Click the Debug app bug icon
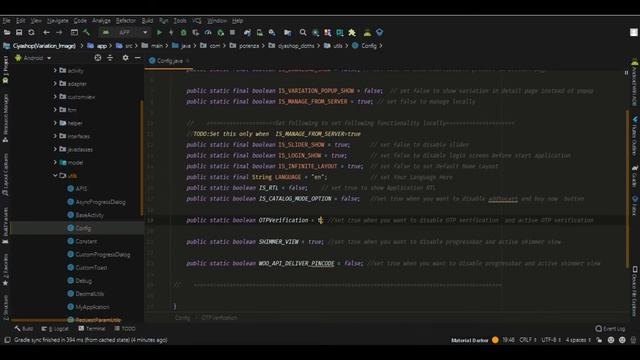Viewport: 640px width, 360px height. point(184,32)
